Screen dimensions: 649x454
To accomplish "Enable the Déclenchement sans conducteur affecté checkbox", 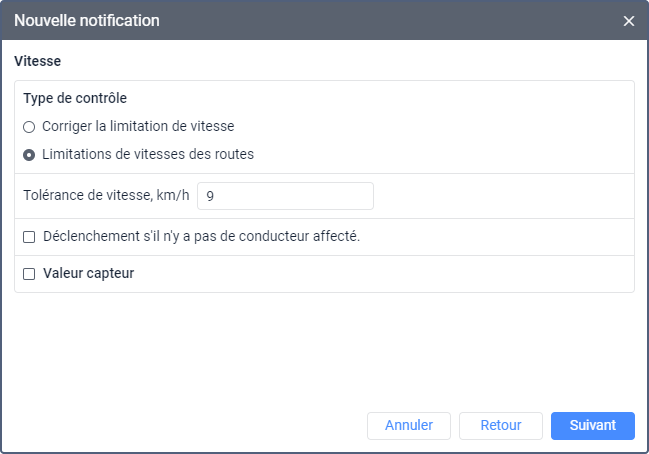I will pyautogui.click(x=29, y=237).
